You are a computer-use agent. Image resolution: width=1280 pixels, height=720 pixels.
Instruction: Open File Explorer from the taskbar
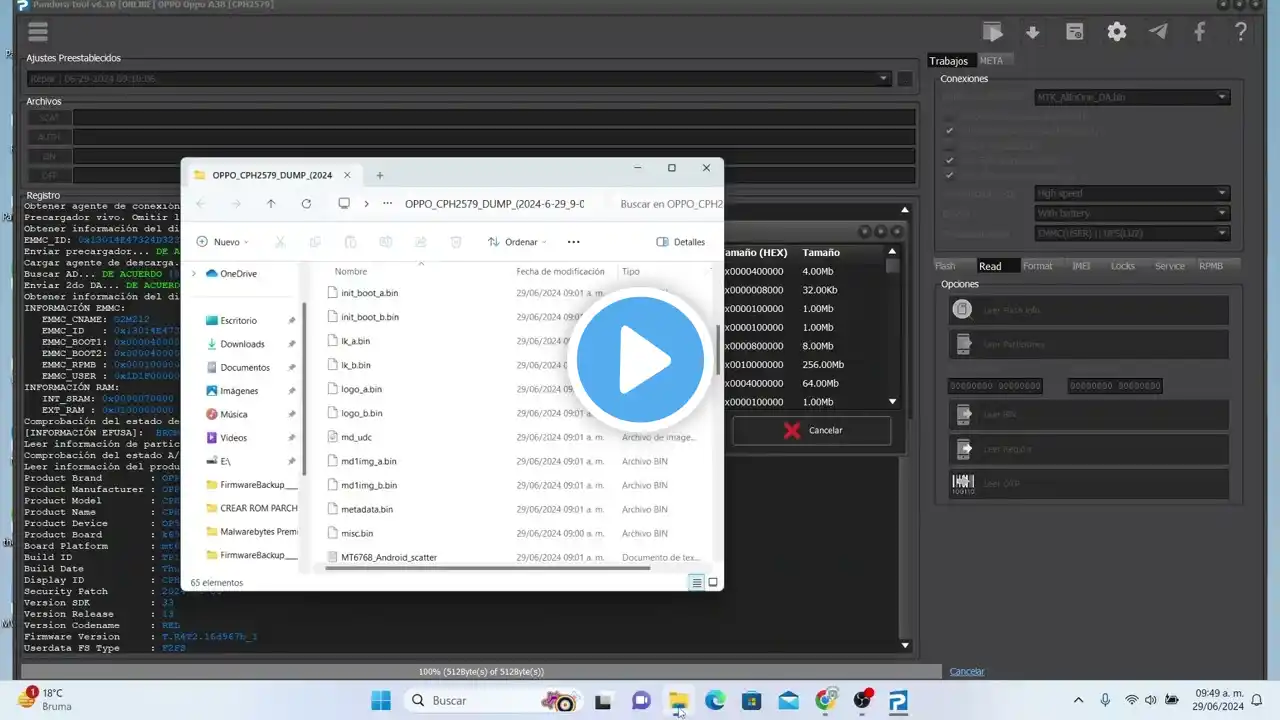click(x=679, y=701)
